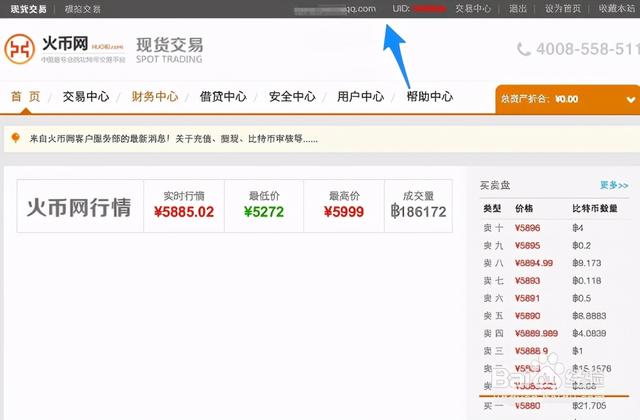The height and width of the screenshot is (420, 640).
Task: Select sell row price ¥5888.9
Action: pos(531,351)
